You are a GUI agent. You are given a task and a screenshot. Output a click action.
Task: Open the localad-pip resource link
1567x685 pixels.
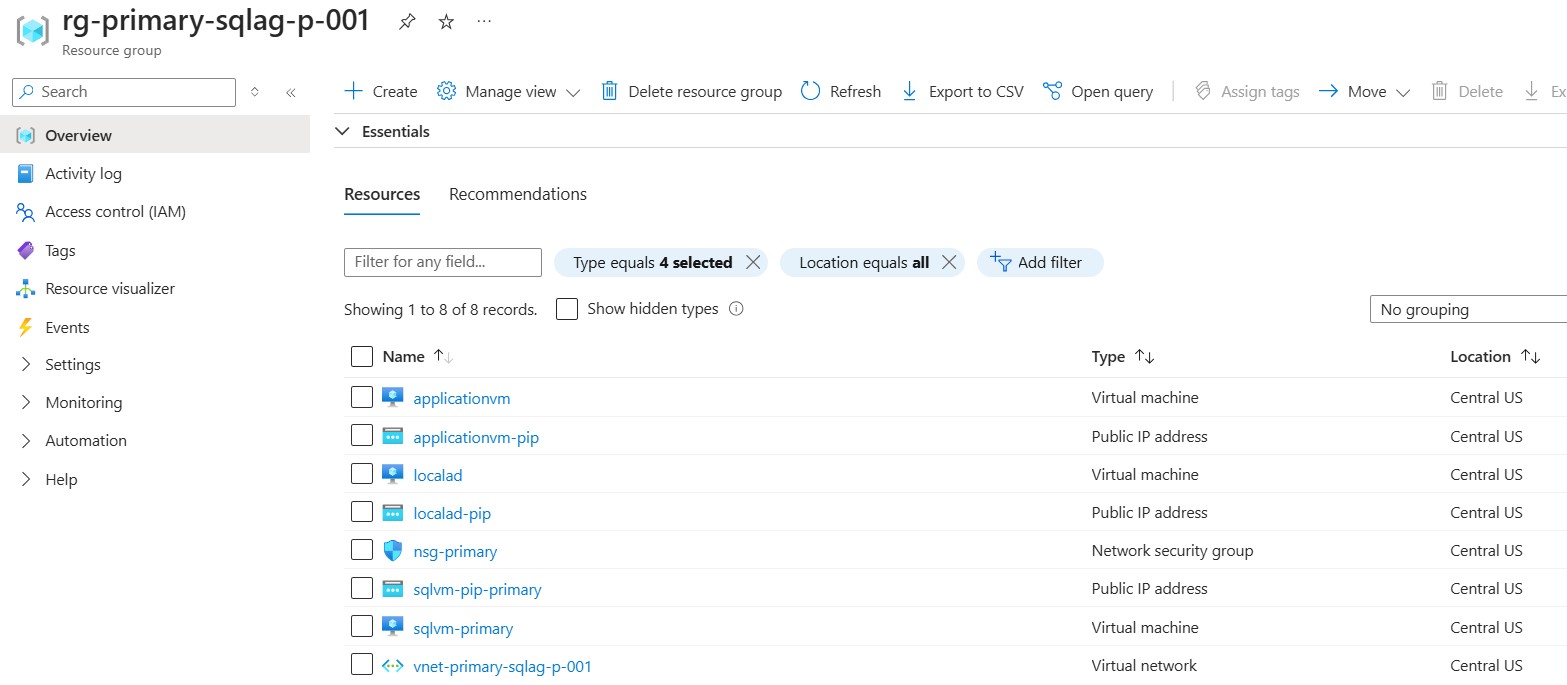pyautogui.click(x=452, y=513)
